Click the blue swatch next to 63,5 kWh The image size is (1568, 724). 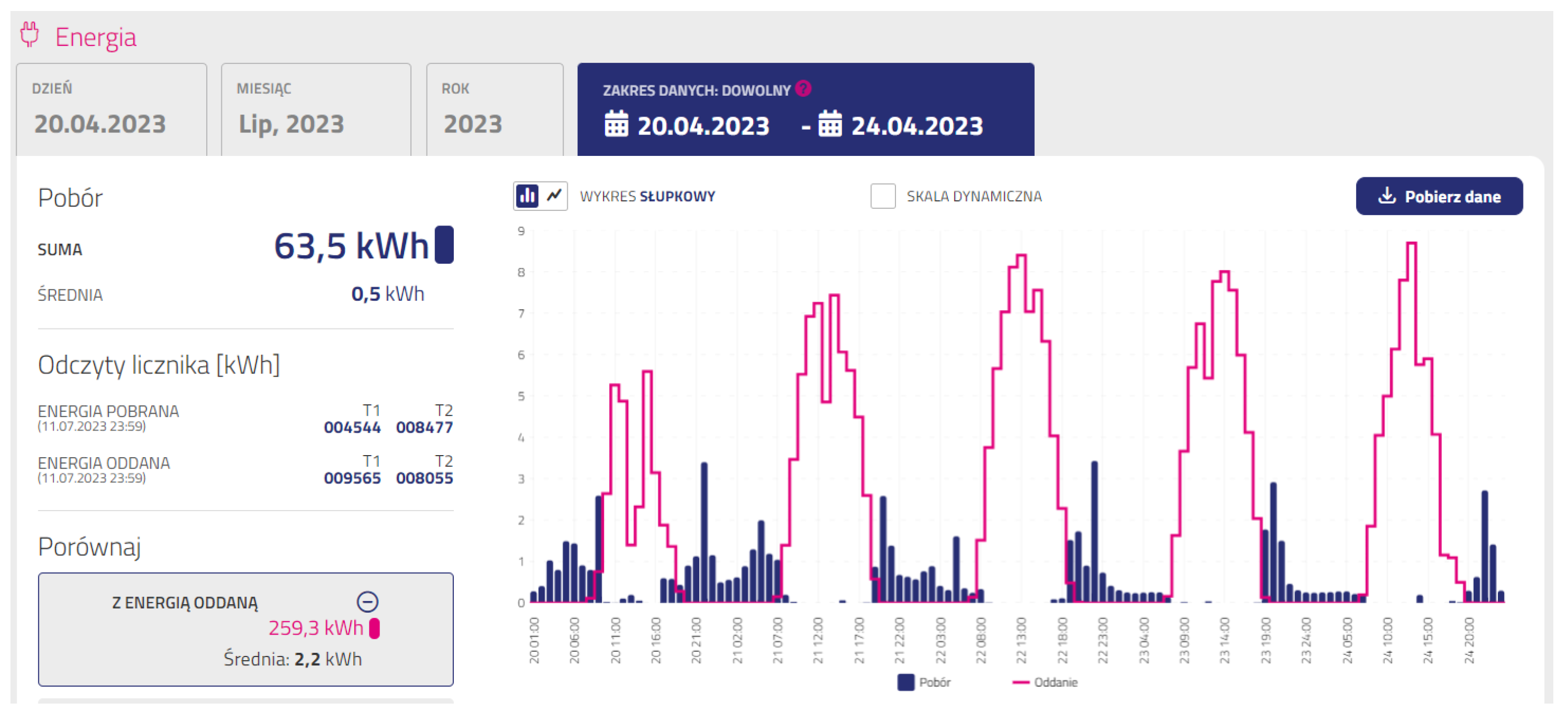[x=444, y=245]
